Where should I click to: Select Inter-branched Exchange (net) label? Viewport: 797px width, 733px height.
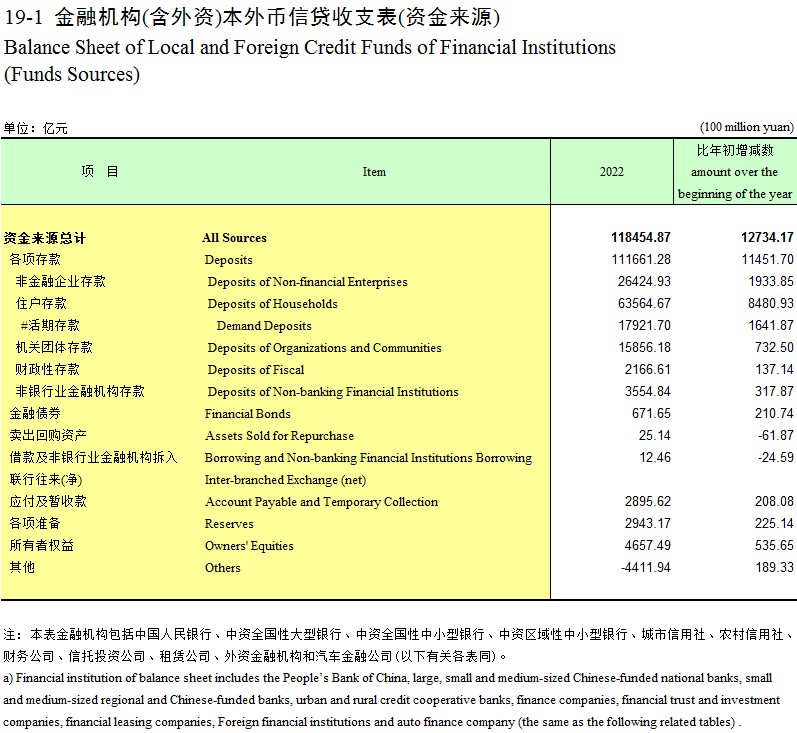click(285, 480)
